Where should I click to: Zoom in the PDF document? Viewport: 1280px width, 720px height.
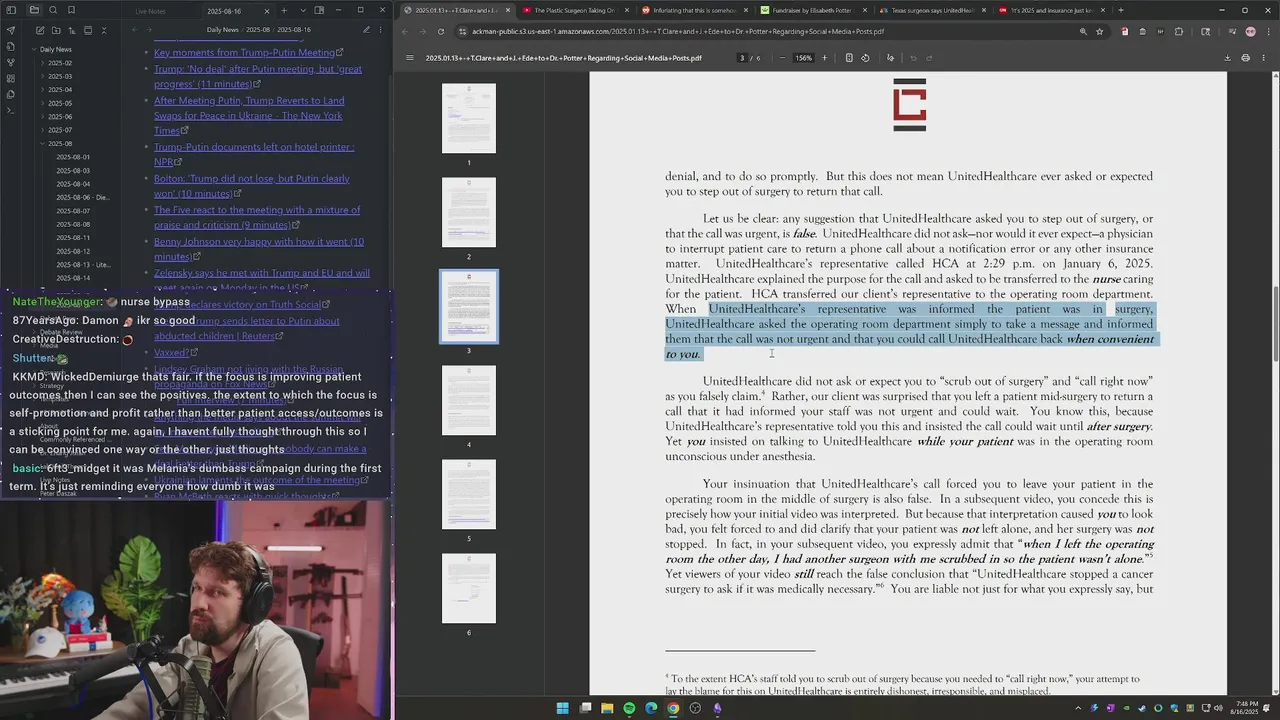(824, 58)
